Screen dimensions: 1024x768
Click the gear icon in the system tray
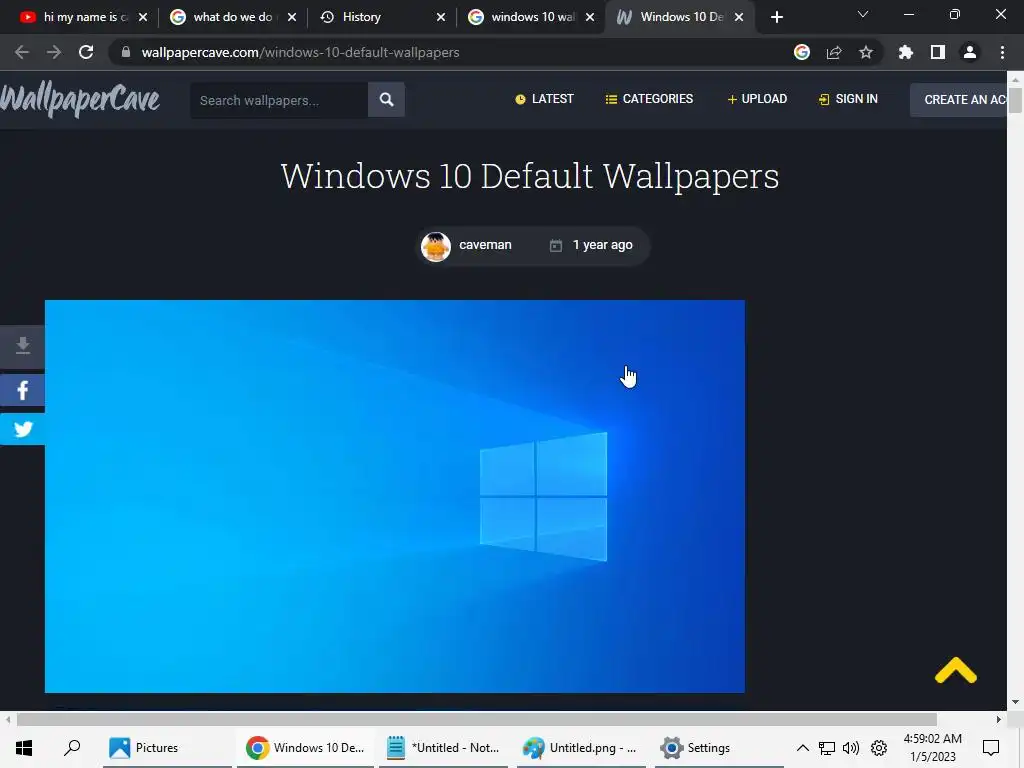coord(879,748)
